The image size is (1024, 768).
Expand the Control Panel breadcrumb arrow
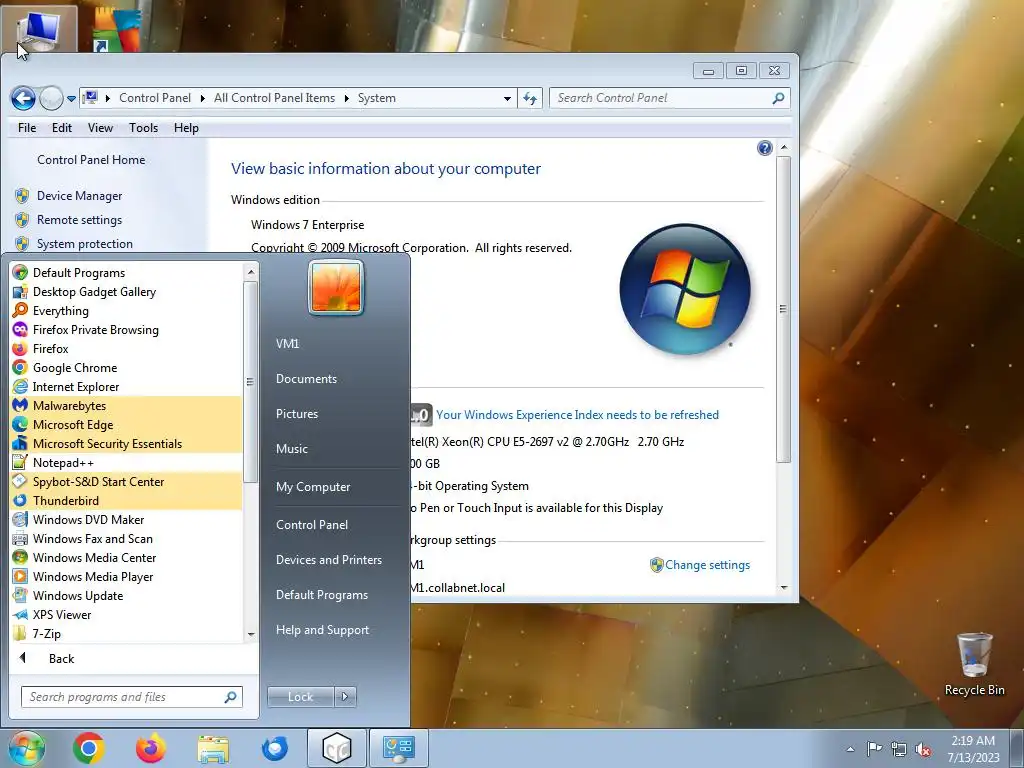(202, 98)
